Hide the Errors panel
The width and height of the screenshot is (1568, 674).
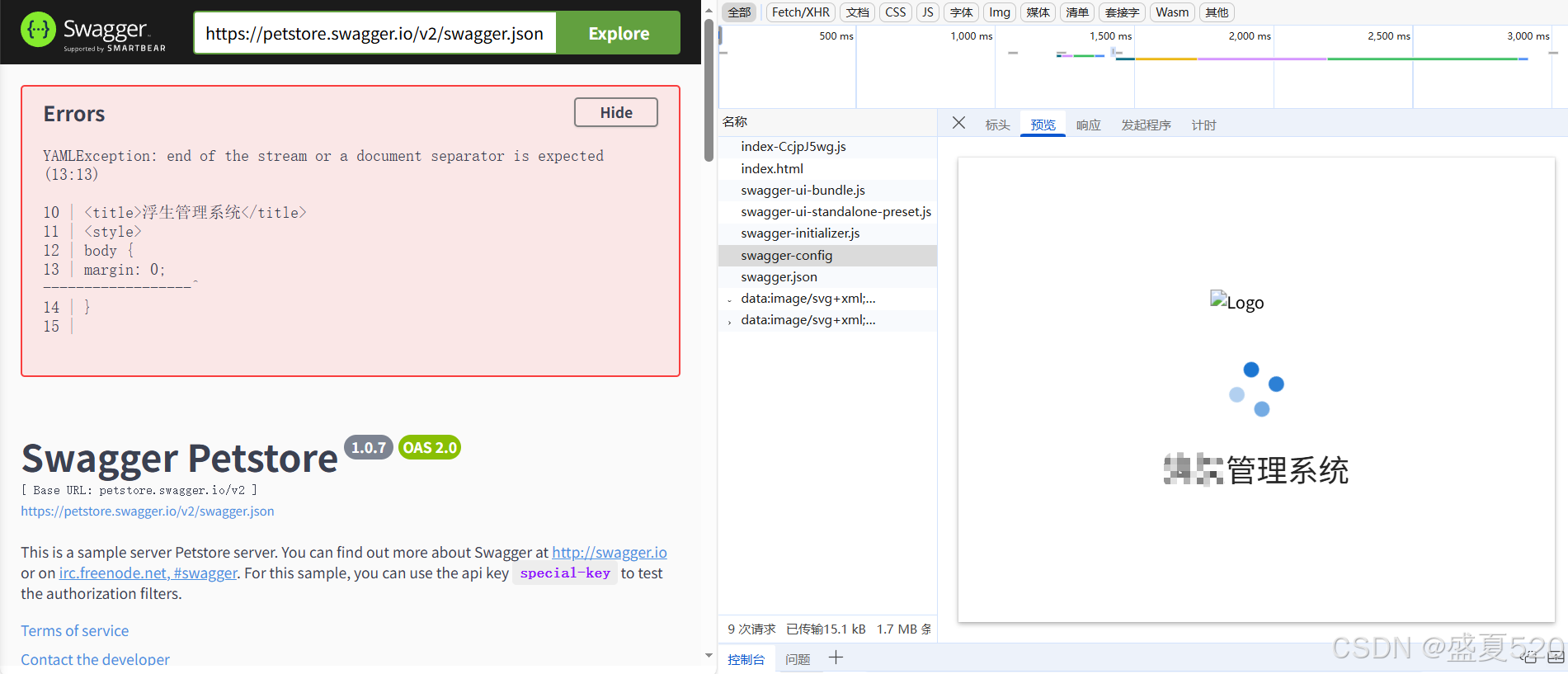[616, 112]
